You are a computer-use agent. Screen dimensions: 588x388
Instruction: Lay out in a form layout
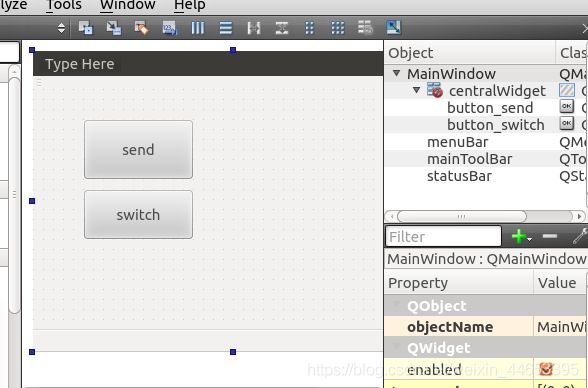(310, 28)
